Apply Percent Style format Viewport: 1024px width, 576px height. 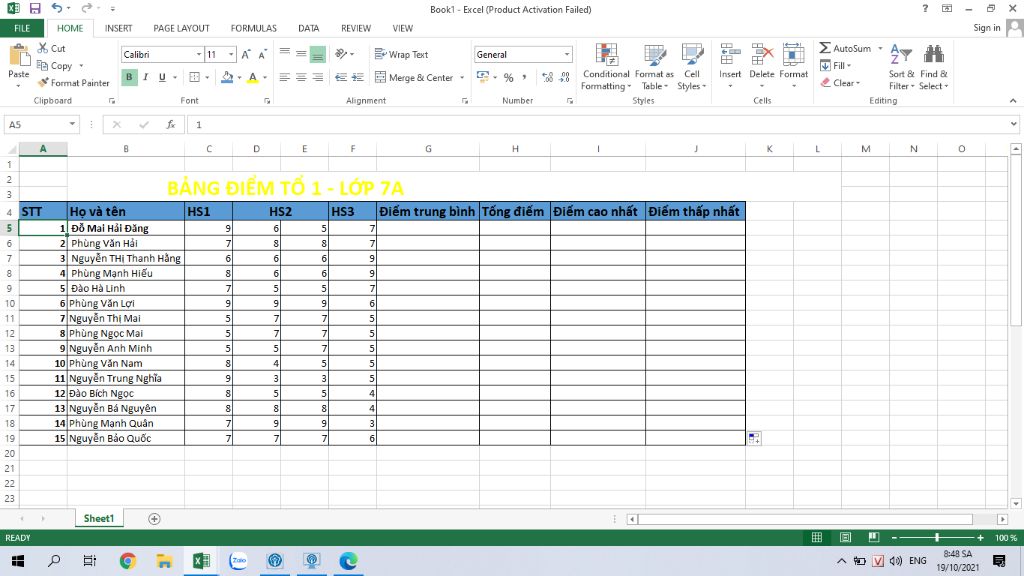509,77
